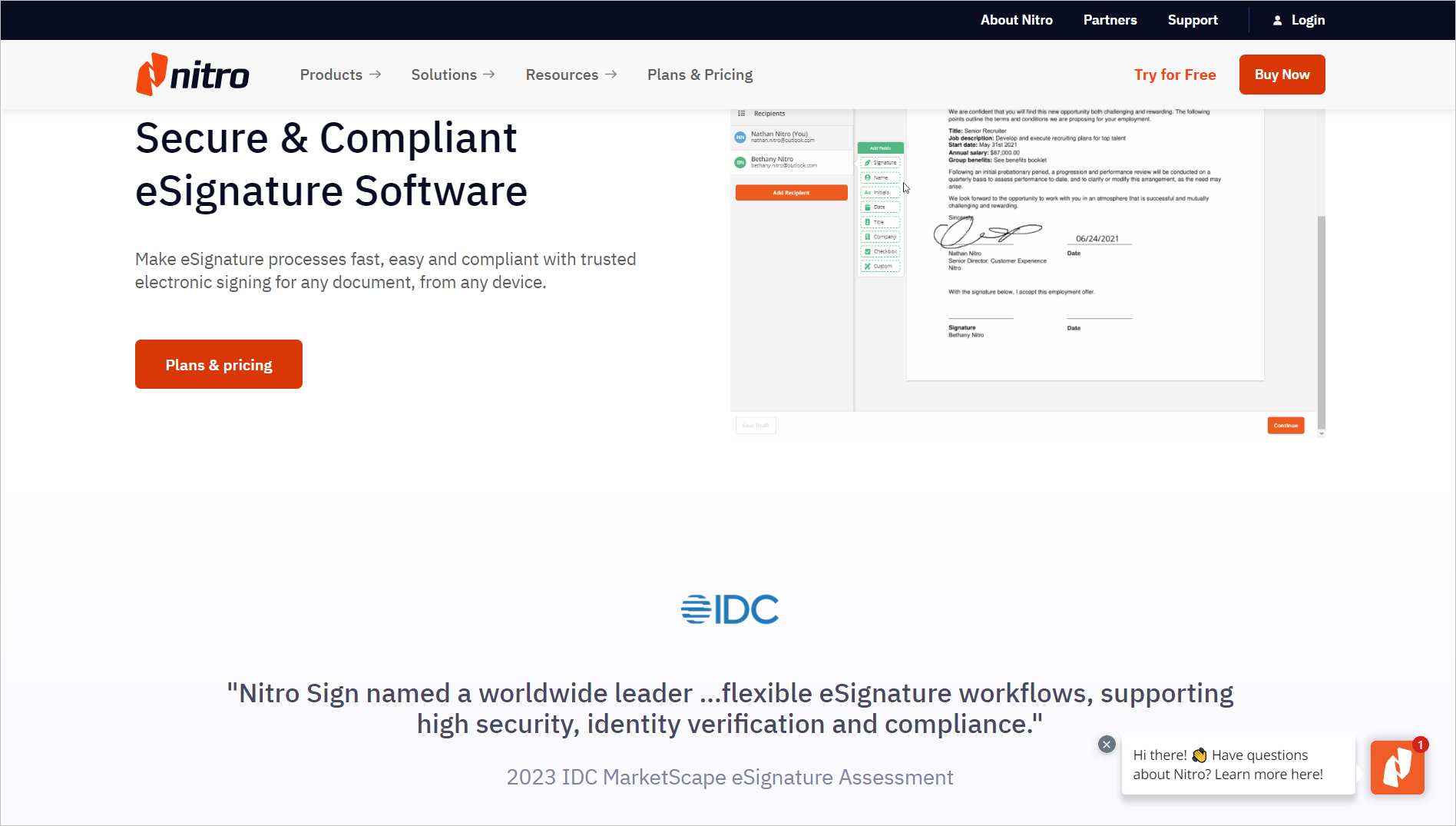Go to the Partners page
The height and width of the screenshot is (826, 1456).
pos(1110,20)
